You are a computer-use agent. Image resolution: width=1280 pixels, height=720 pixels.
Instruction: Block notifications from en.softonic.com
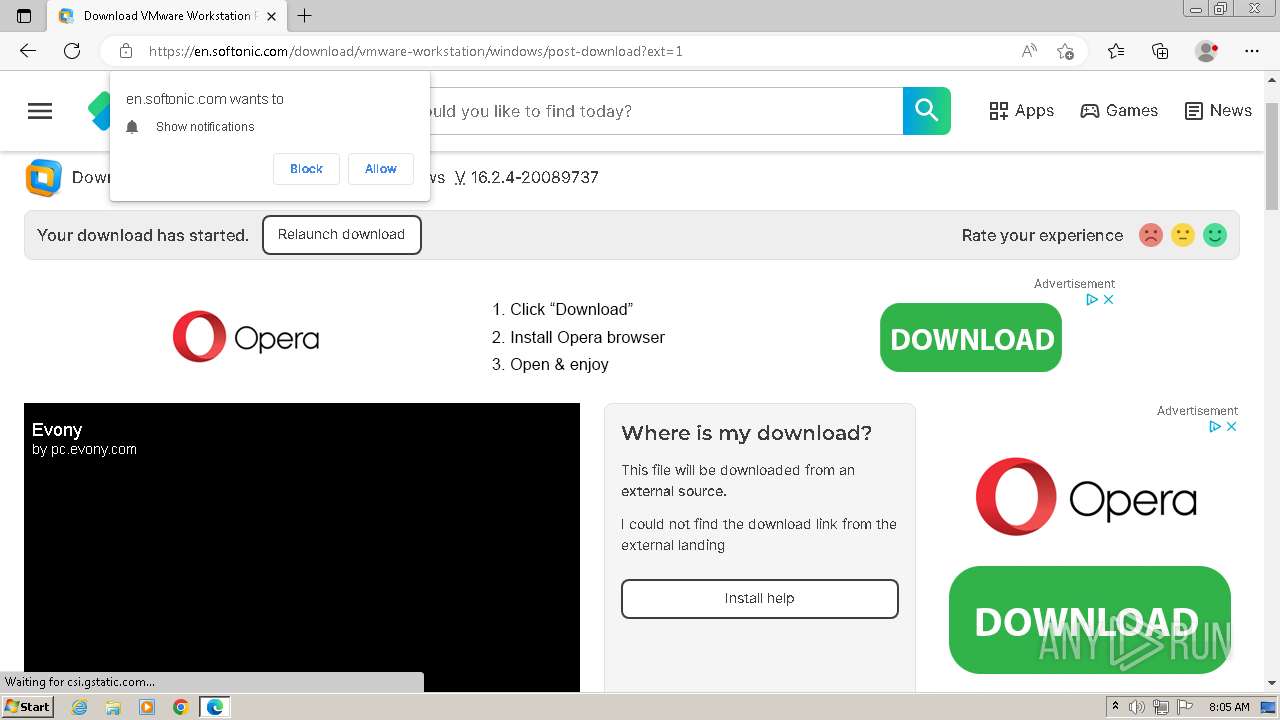[306, 169]
